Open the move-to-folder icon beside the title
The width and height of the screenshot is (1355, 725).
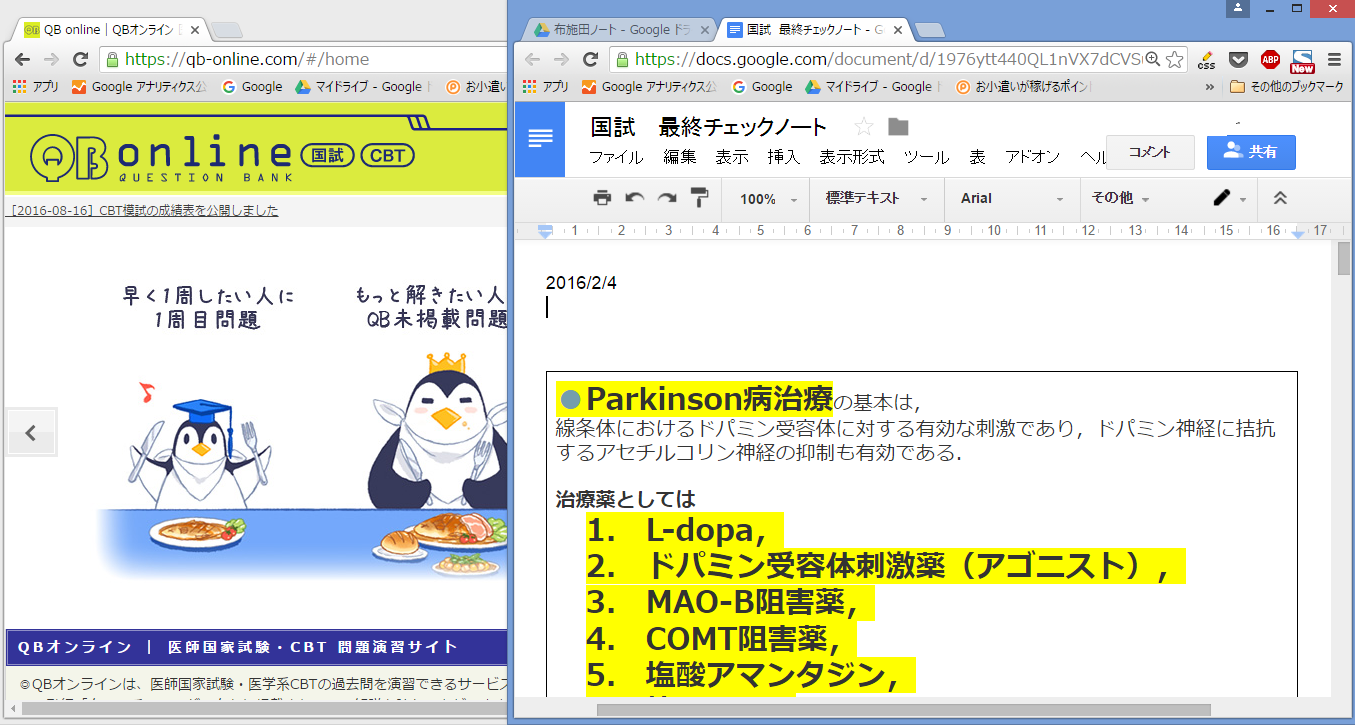coord(898,127)
